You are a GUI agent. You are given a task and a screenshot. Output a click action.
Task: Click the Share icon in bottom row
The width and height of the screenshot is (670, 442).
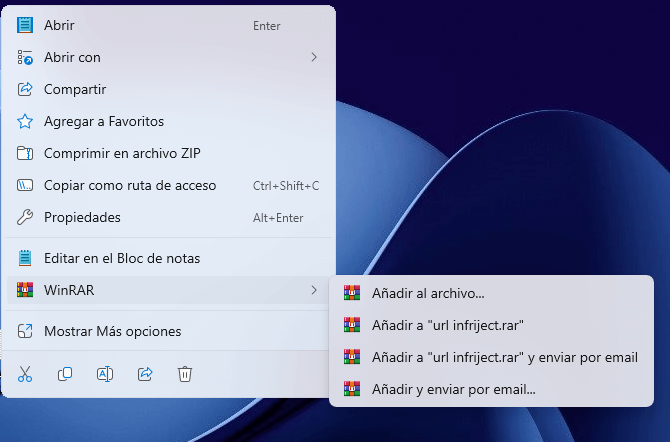pos(145,374)
